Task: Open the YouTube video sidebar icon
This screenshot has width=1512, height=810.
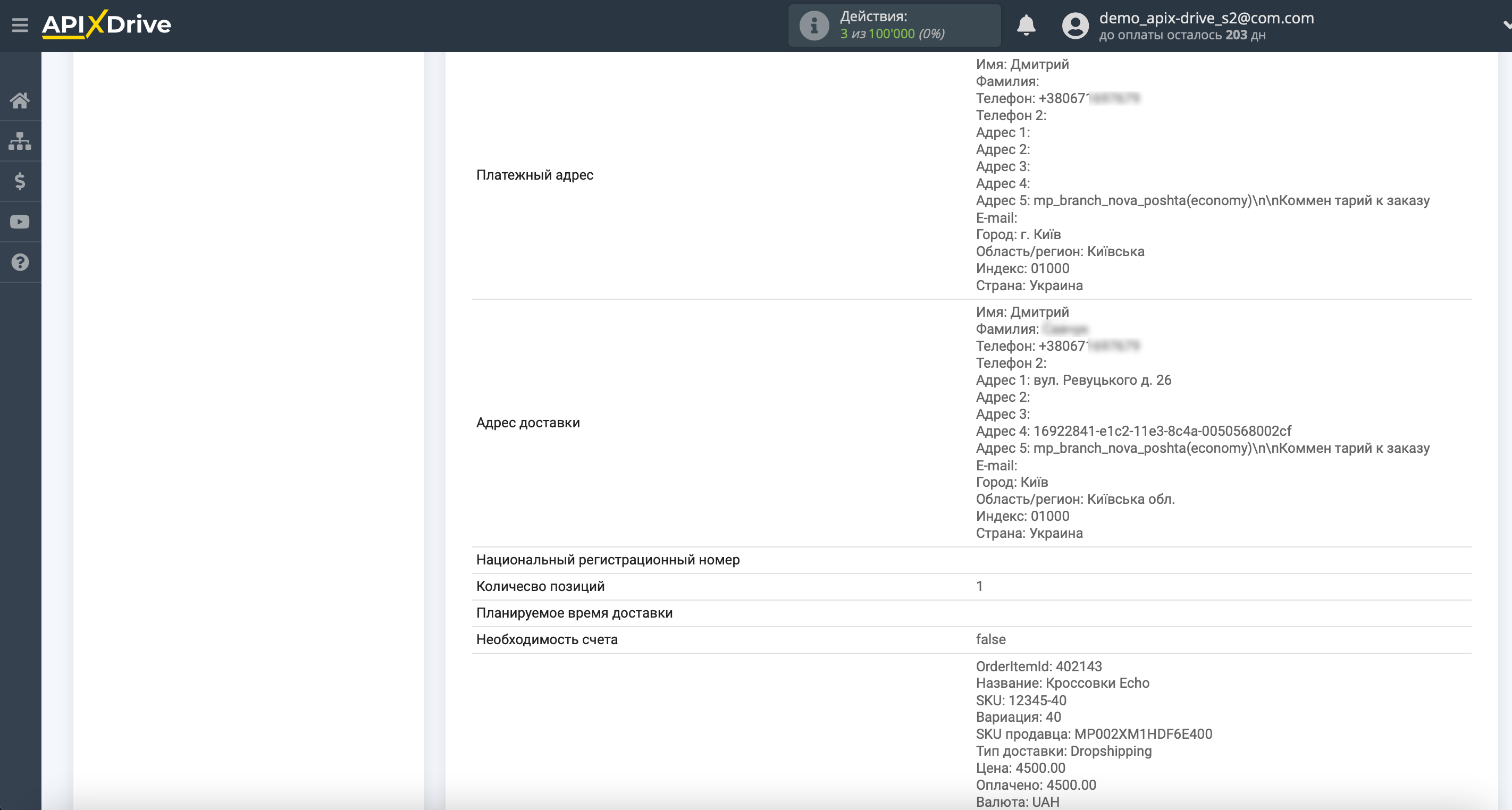Action: pyautogui.click(x=20, y=222)
